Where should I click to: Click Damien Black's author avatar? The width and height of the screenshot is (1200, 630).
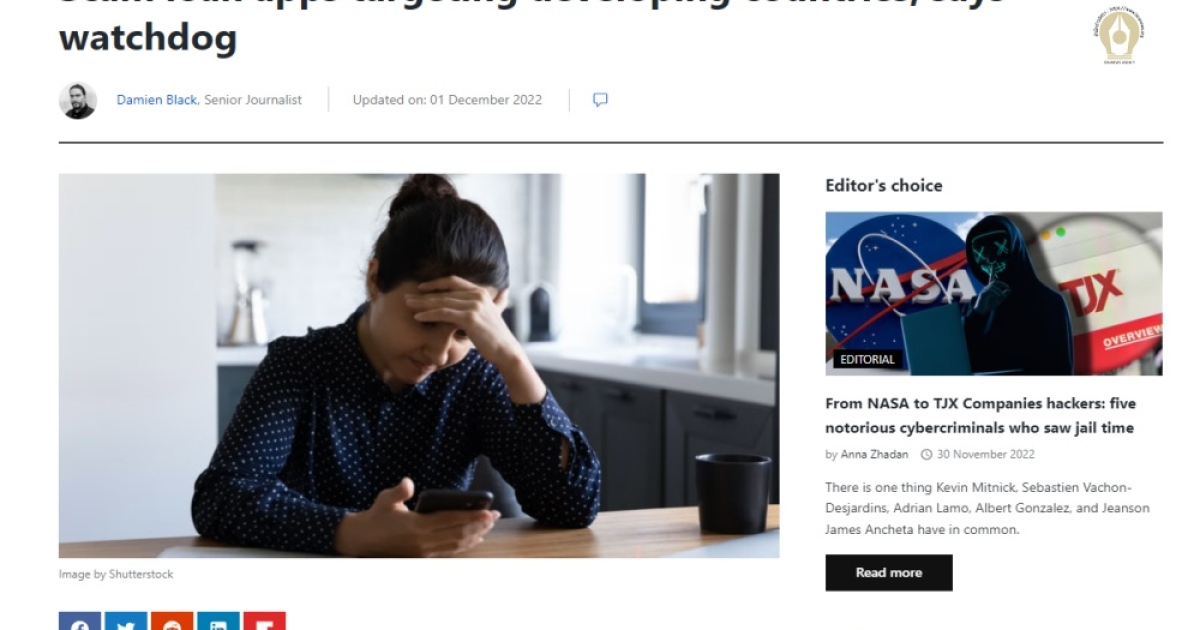click(78, 100)
